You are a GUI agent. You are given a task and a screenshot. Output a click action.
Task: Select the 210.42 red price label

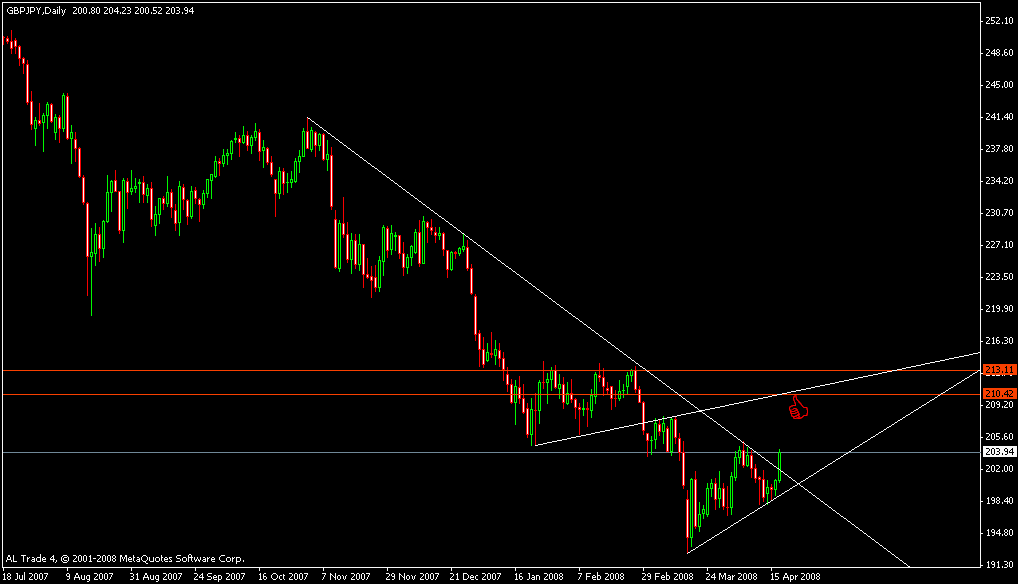[x=999, y=394]
